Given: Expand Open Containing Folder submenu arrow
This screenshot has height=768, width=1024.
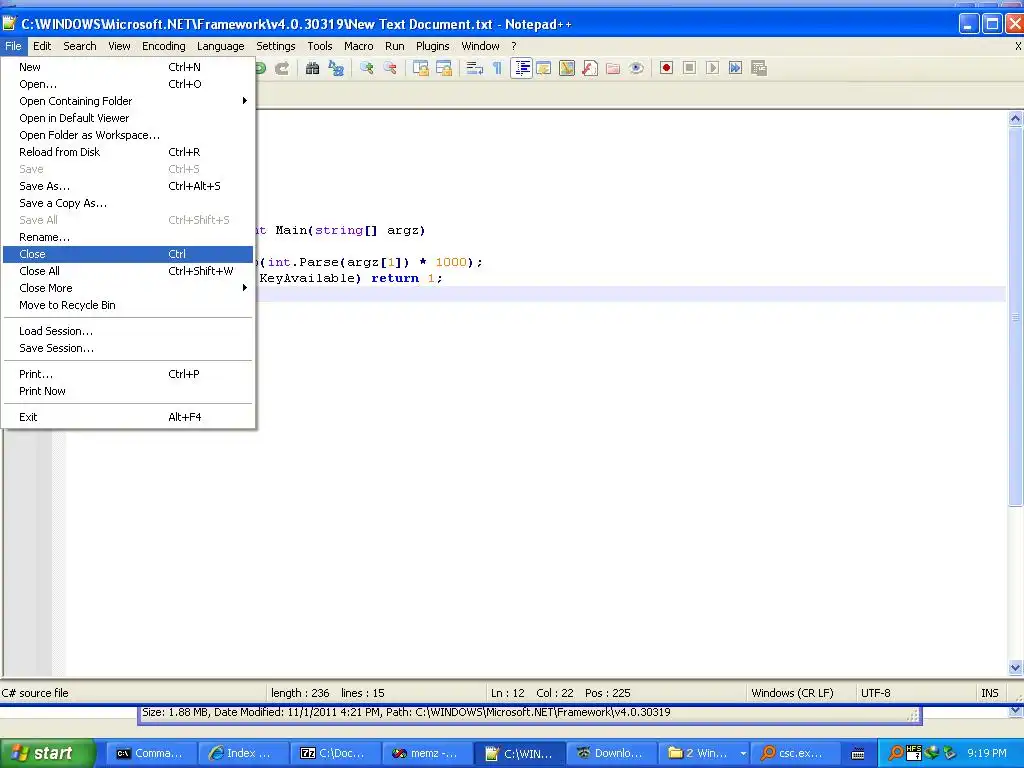Looking at the screenshot, I should [x=245, y=101].
